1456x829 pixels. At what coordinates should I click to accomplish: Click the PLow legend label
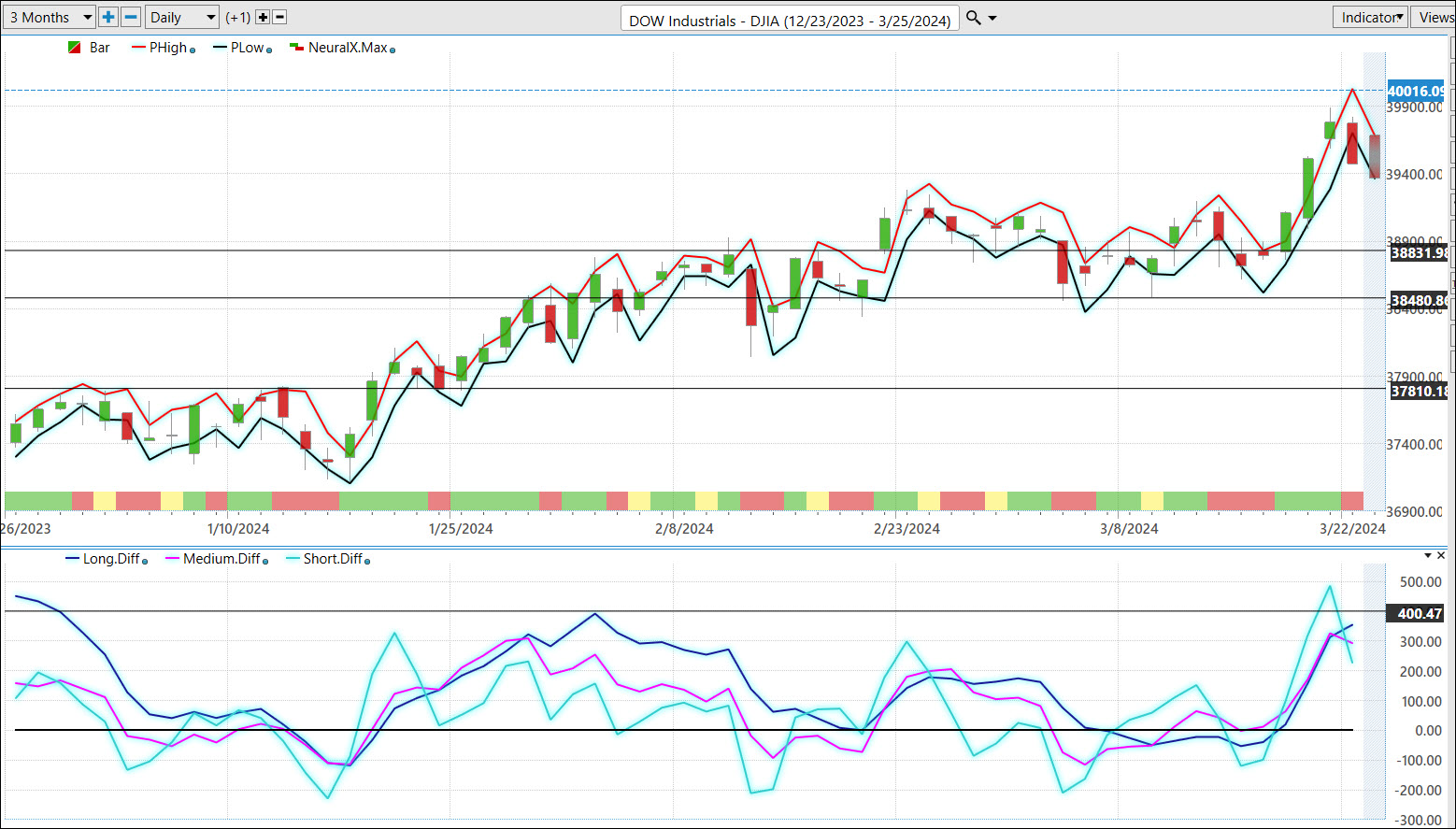point(248,48)
